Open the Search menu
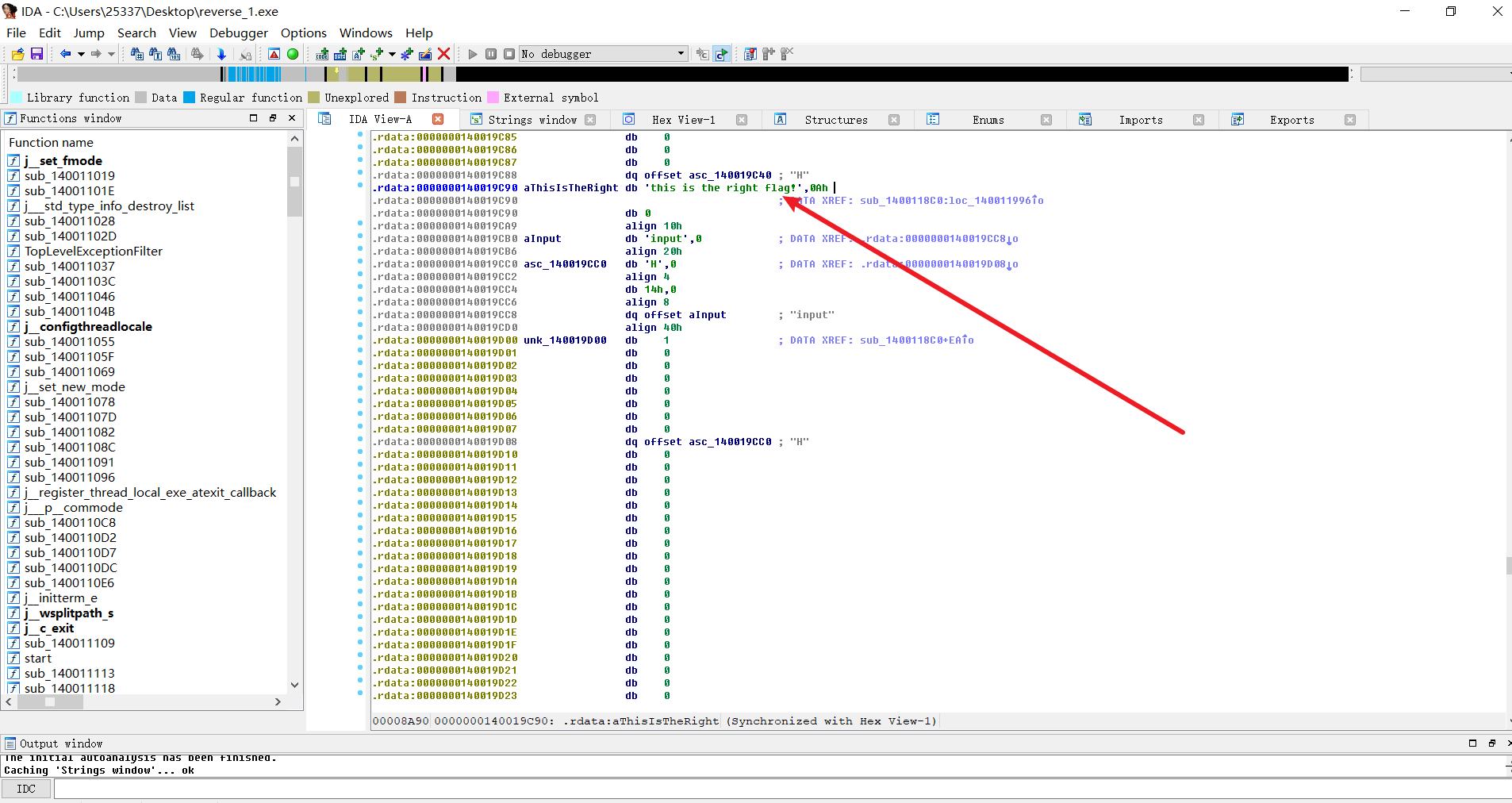 click(136, 33)
